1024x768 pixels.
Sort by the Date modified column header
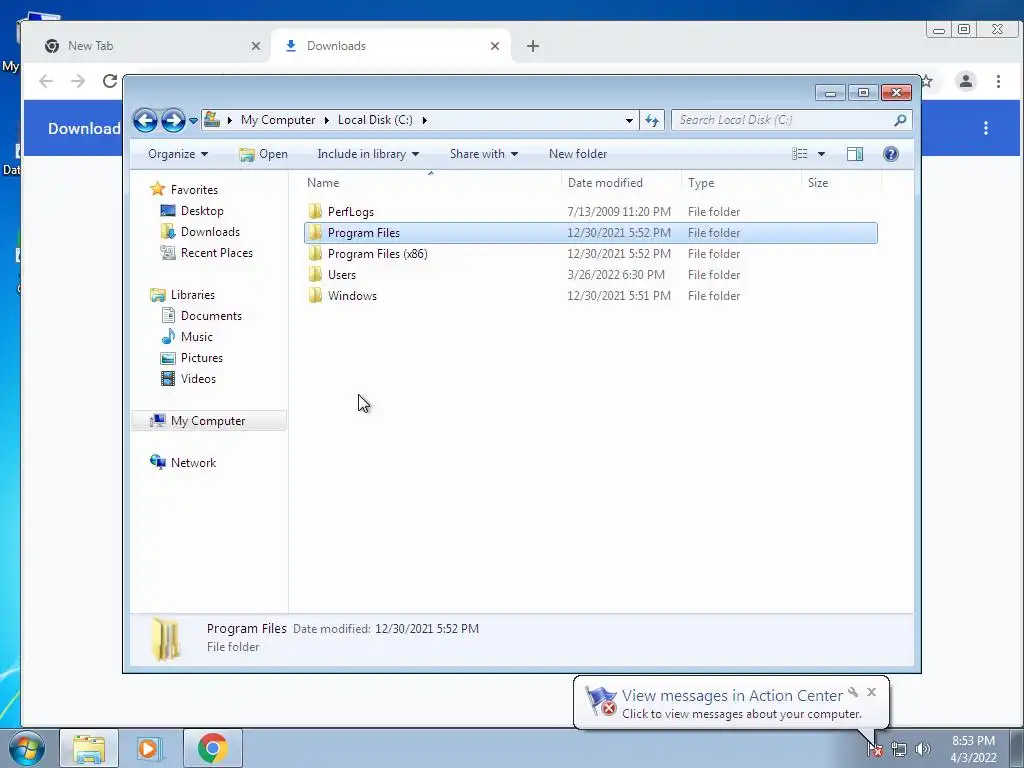click(x=621, y=183)
